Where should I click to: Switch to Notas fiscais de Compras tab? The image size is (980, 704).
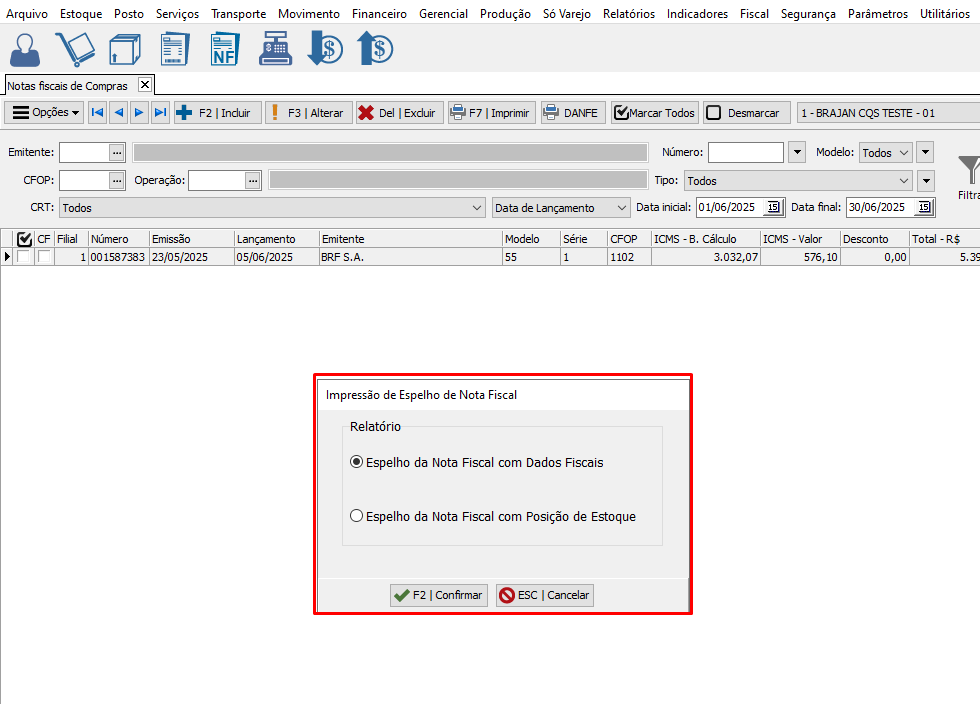[x=68, y=86]
